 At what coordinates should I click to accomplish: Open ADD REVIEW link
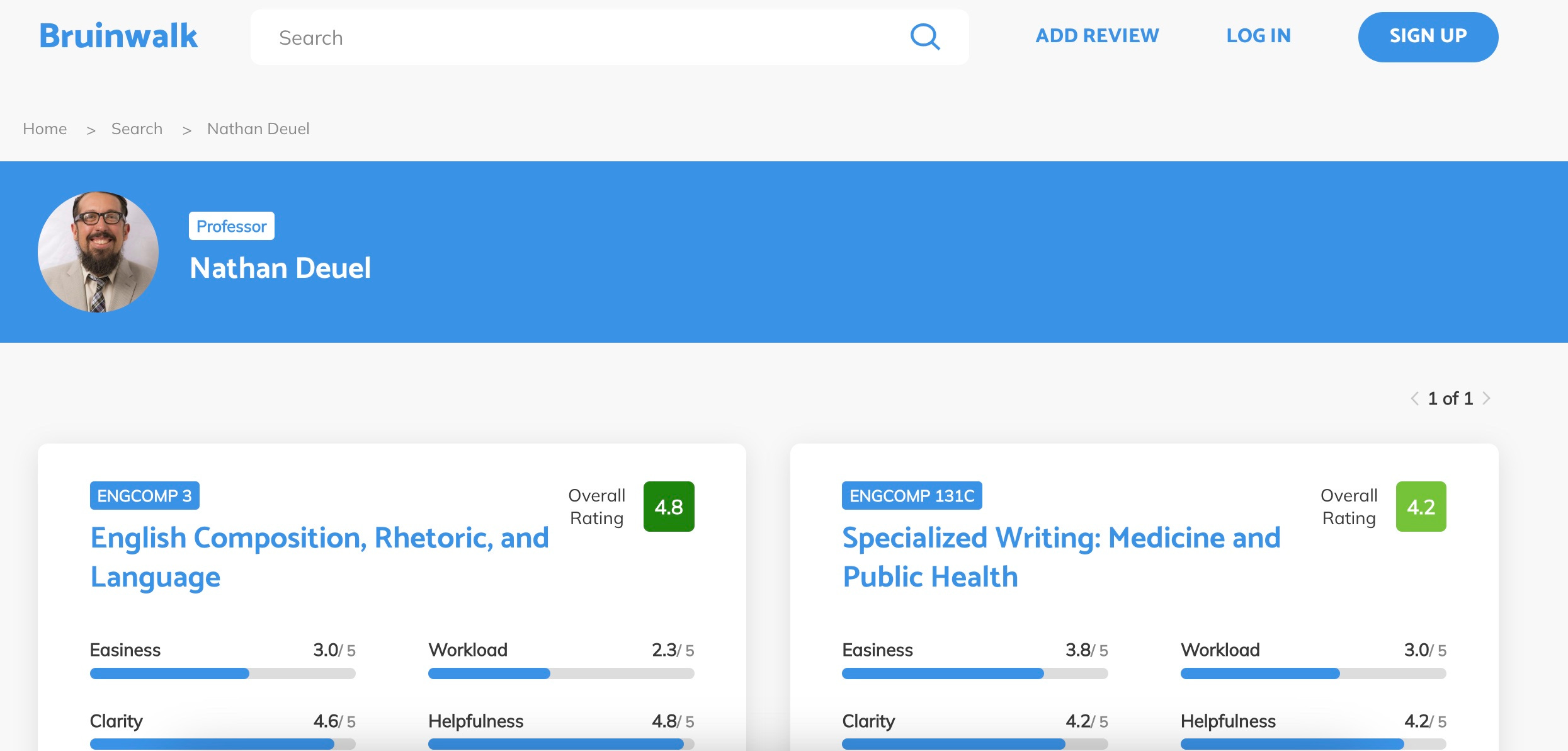(1097, 36)
